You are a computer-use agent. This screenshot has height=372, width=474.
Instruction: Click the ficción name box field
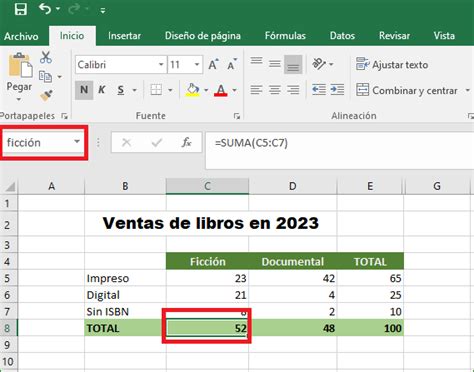37,143
